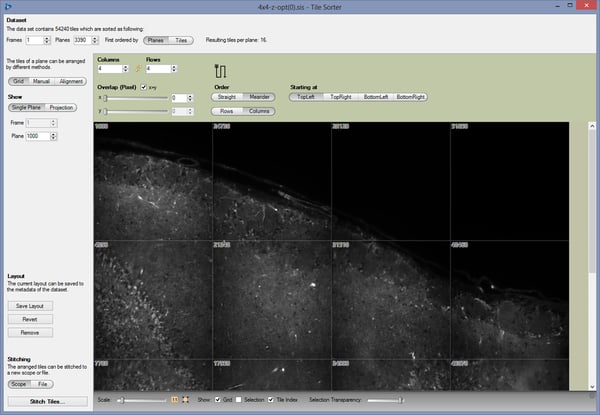Start tile ordering at BottomLeft
600x415 pixels.
click(x=376, y=97)
